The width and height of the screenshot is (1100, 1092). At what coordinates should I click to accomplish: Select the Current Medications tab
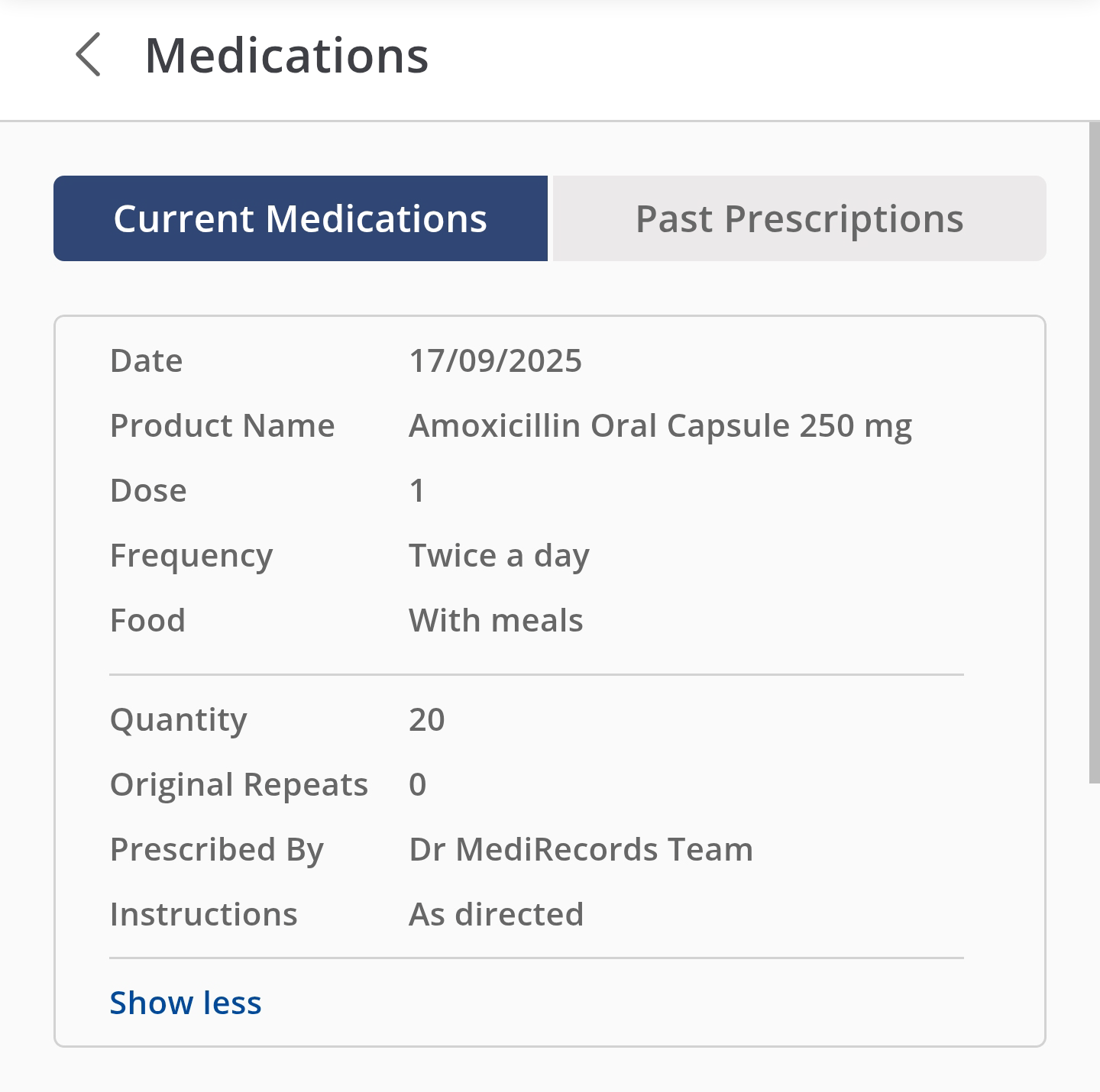point(300,219)
